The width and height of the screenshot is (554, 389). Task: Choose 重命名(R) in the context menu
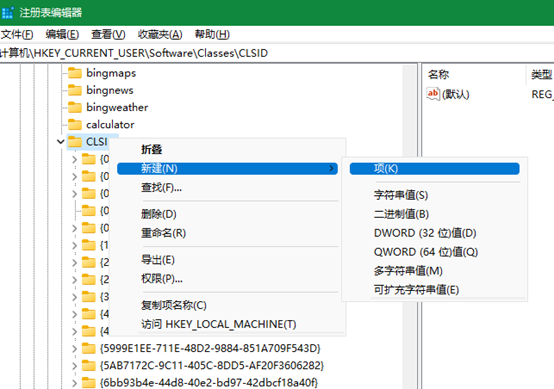pyautogui.click(x=227, y=233)
